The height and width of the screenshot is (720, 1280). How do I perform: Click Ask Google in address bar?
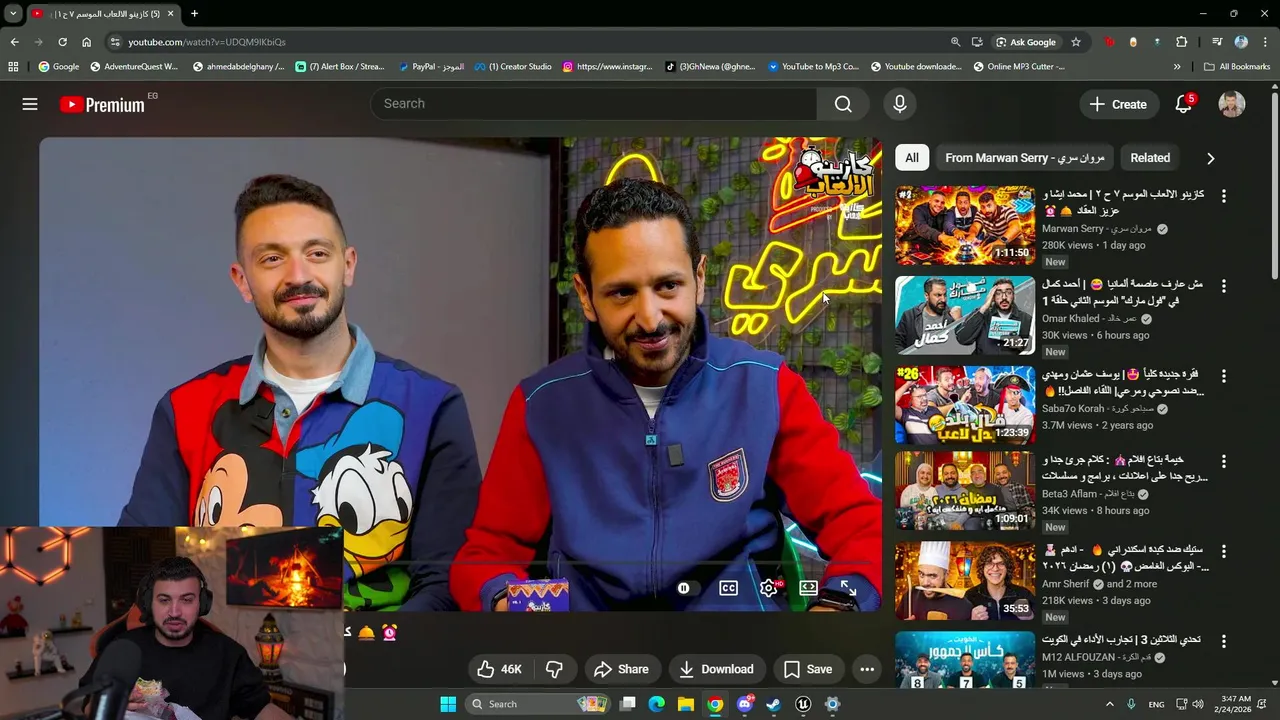click(x=1026, y=42)
